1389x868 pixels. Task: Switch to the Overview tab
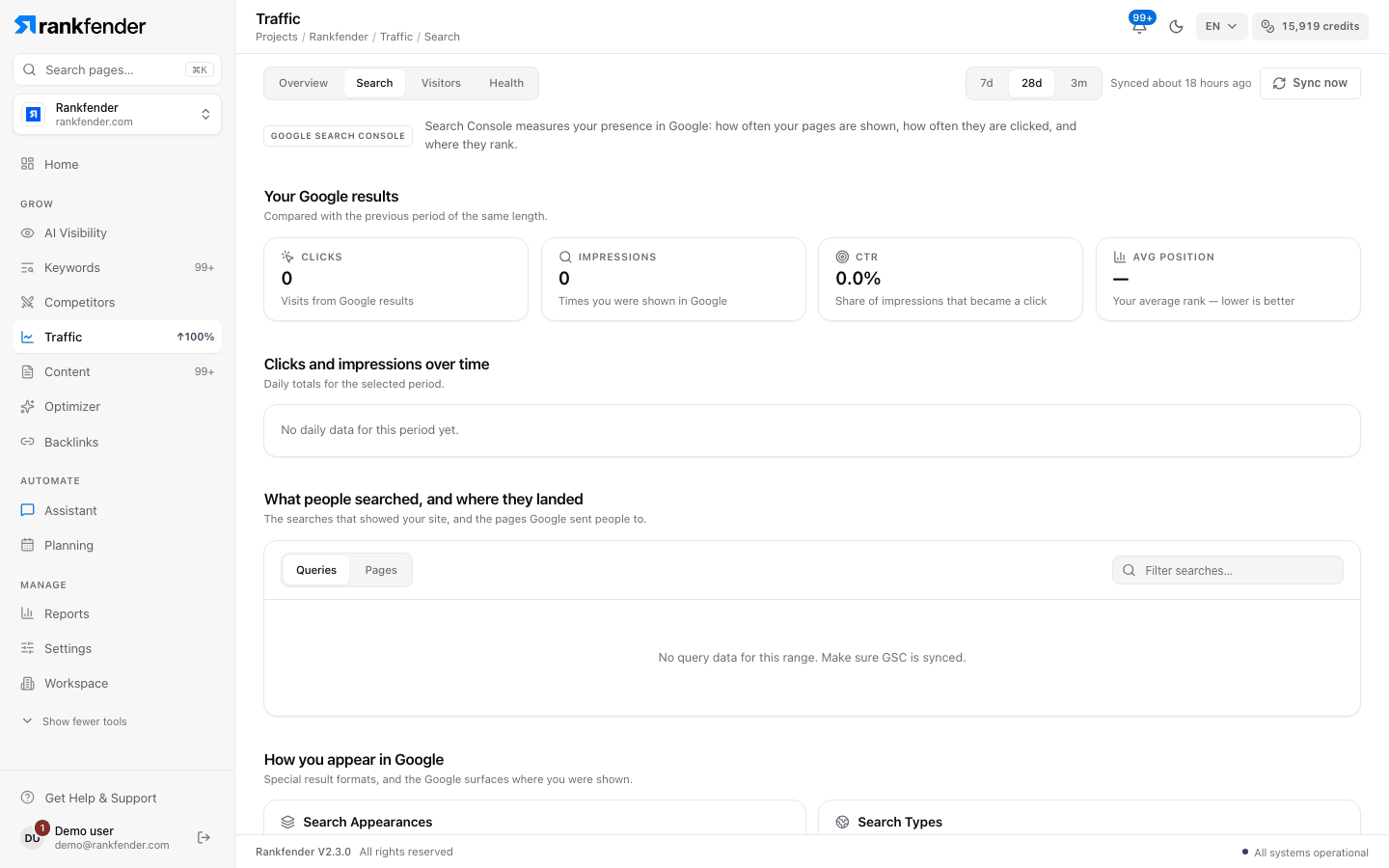coord(304,83)
